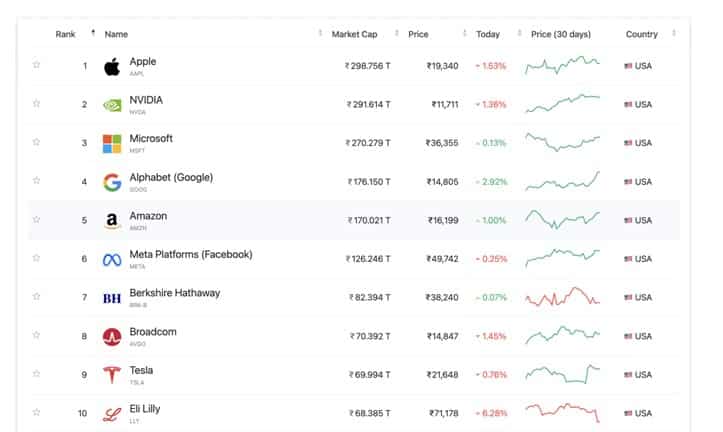Click Amazon market cap ₹170.021 T
This screenshot has width=723, height=432.
(369, 220)
